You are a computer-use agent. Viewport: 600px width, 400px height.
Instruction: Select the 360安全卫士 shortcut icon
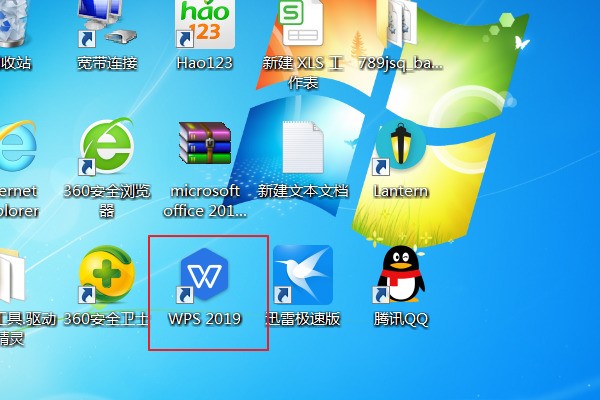tap(106, 275)
